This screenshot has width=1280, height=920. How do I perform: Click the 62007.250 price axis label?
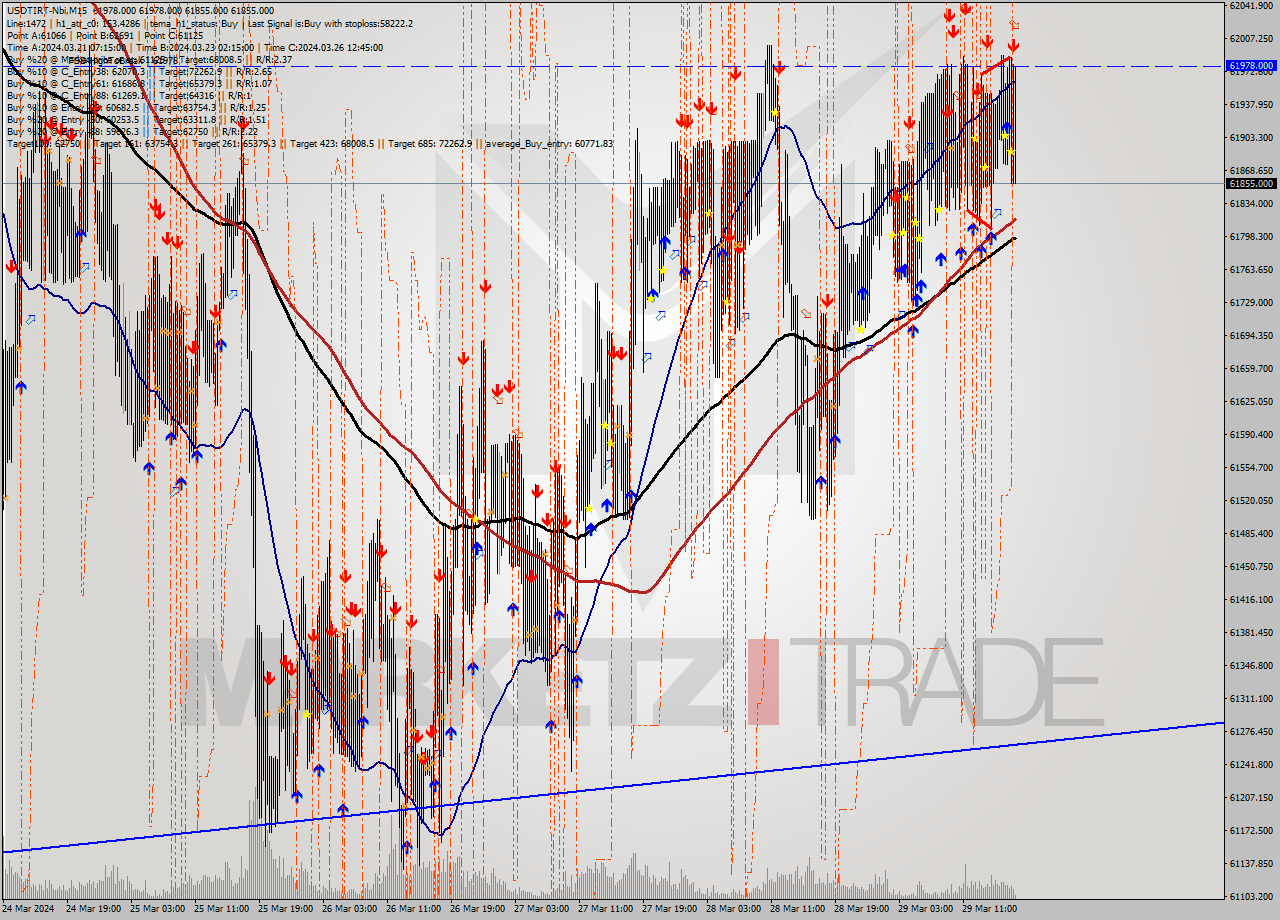(1251, 38)
